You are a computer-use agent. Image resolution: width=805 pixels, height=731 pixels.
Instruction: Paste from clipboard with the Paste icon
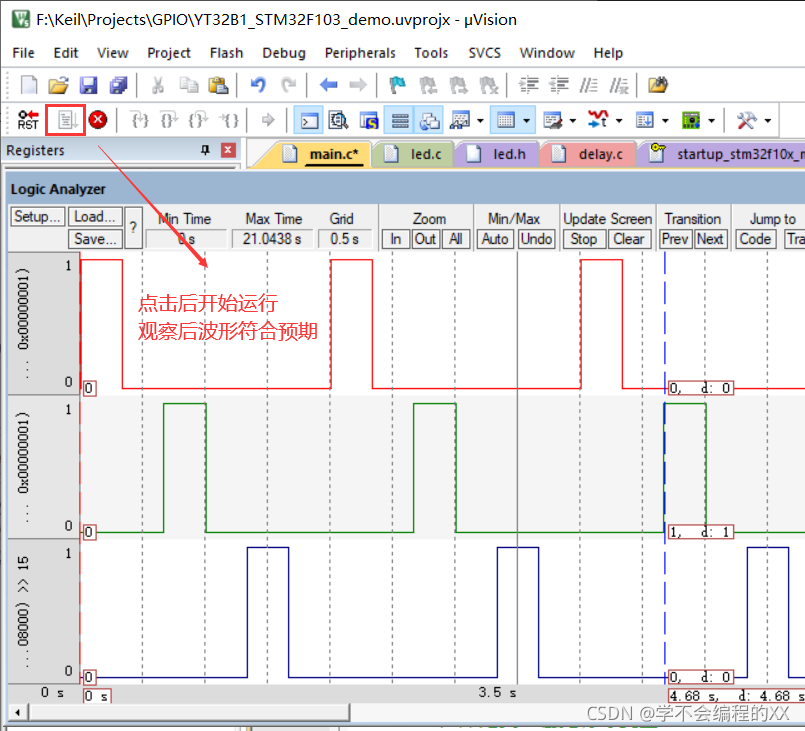pos(218,85)
